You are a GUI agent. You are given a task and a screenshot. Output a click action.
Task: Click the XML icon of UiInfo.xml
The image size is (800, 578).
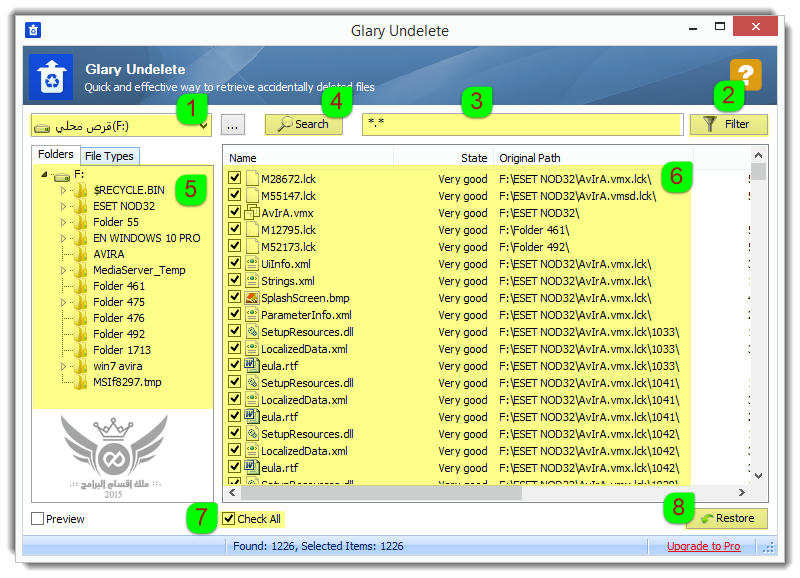(252, 264)
